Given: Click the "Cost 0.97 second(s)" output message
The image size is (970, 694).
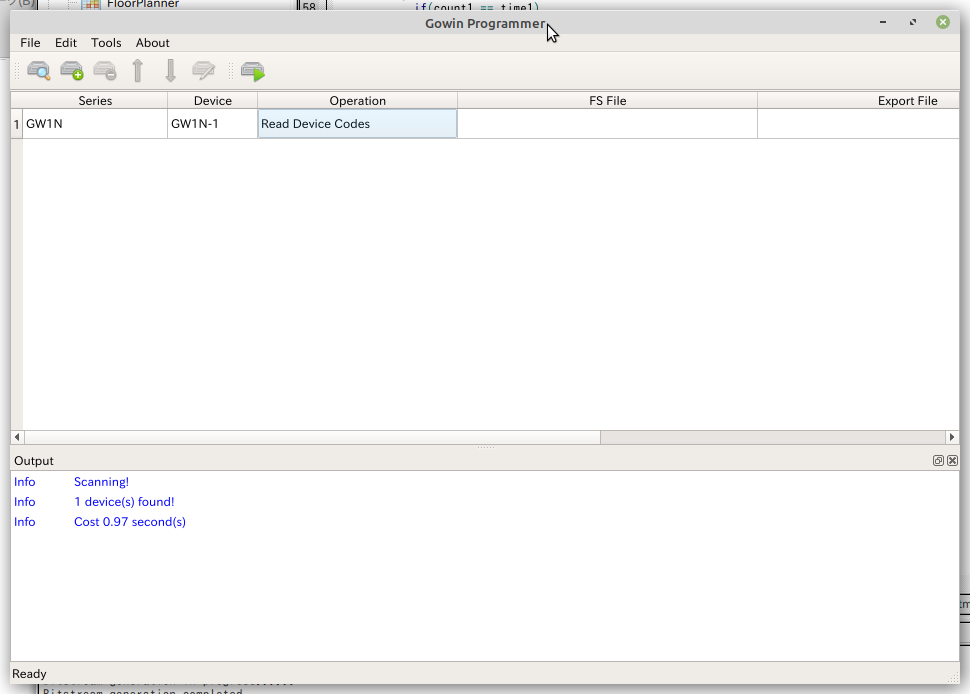Looking at the screenshot, I should tap(130, 522).
